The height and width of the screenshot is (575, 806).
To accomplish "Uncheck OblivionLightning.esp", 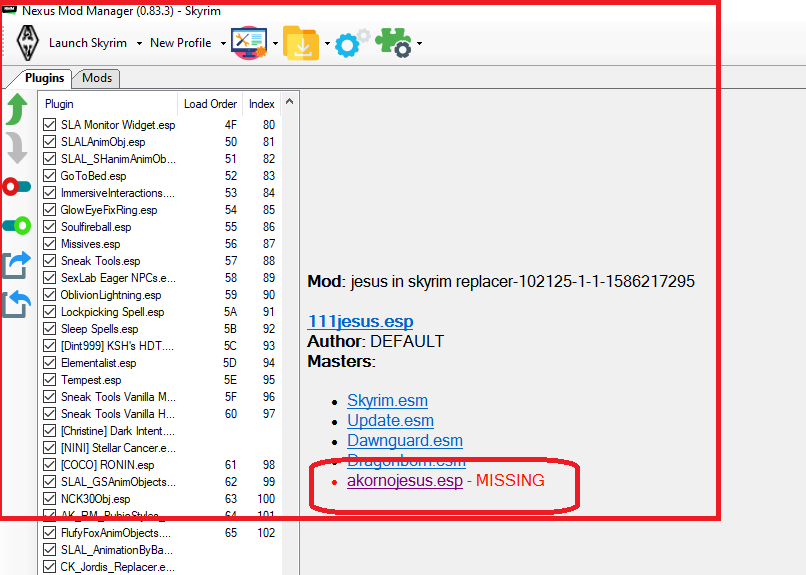I will coord(49,295).
